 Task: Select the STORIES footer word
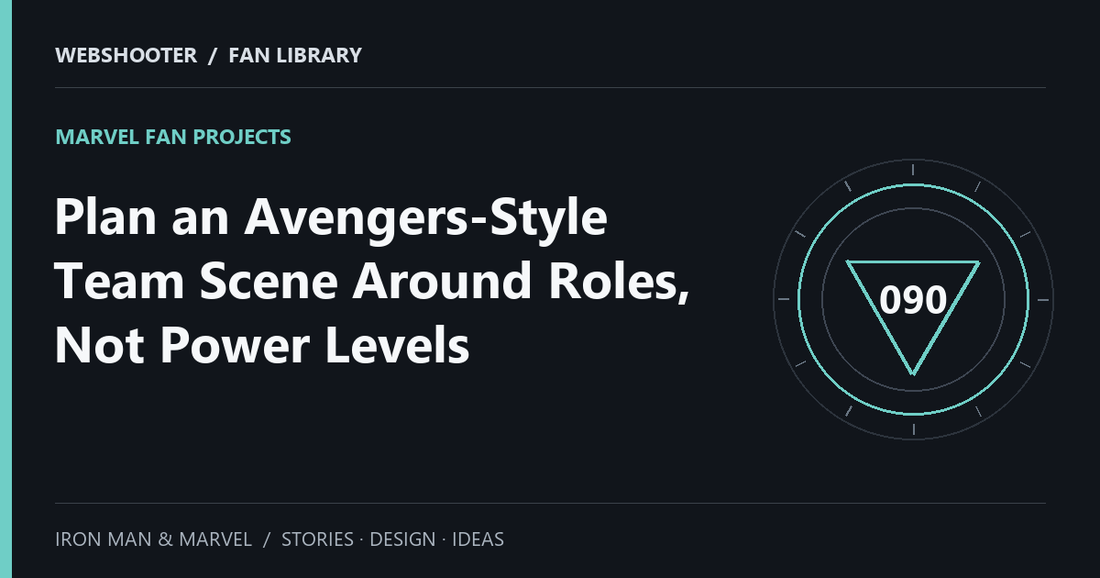[317, 539]
